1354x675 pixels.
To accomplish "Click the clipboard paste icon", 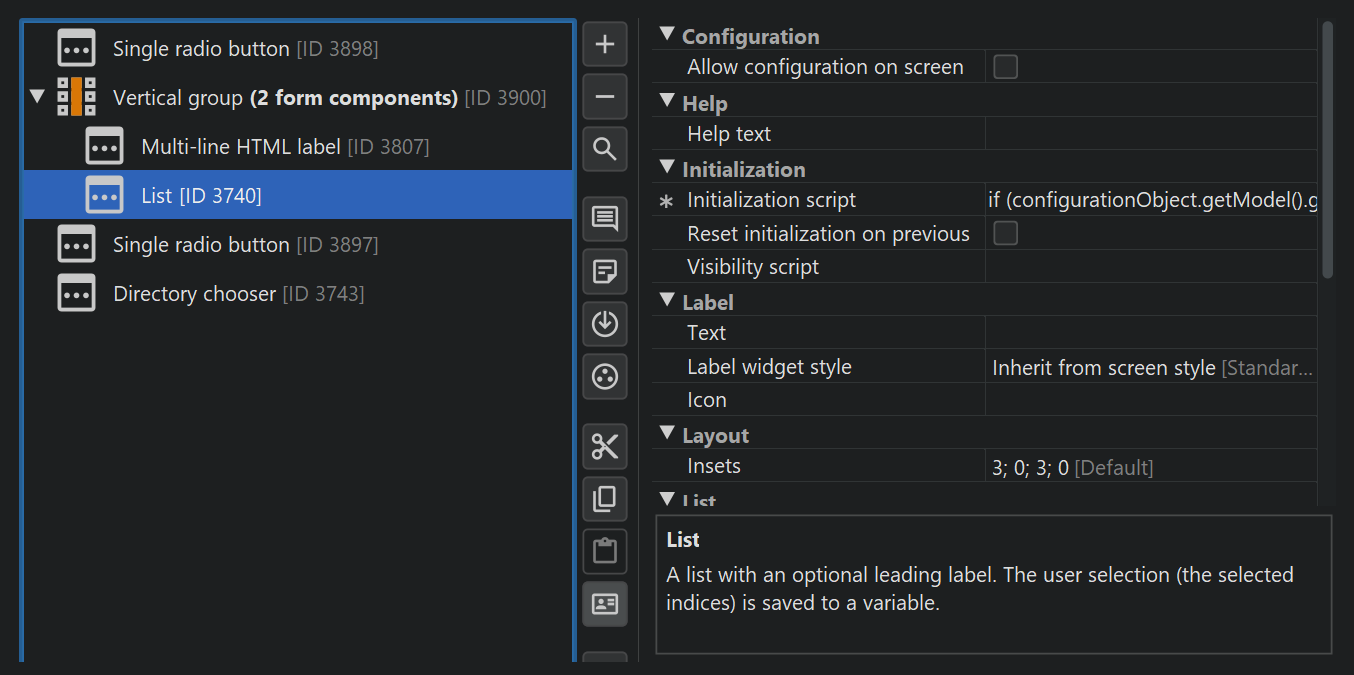I will [x=605, y=551].
